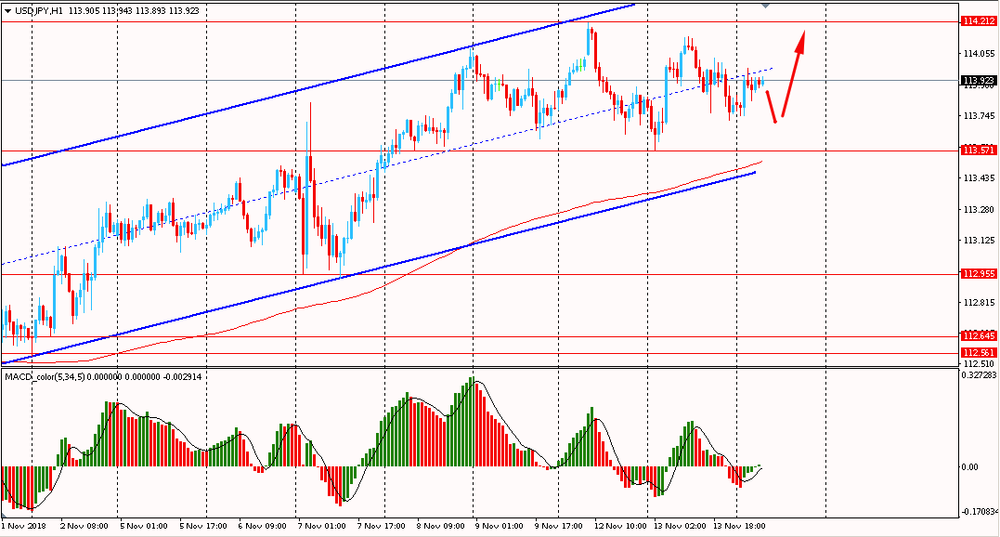This screenshot has height=537, width=1000.
Task: Click the MACD scale value 0.327283
Action: (979, 375)
